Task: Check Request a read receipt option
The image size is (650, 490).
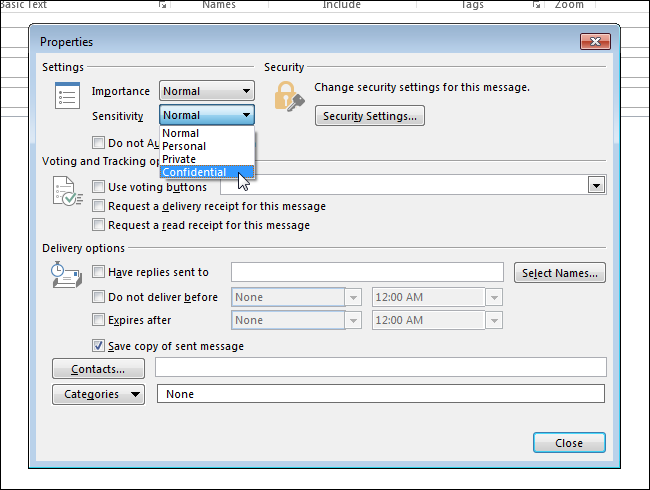Action: click(98, 225)
